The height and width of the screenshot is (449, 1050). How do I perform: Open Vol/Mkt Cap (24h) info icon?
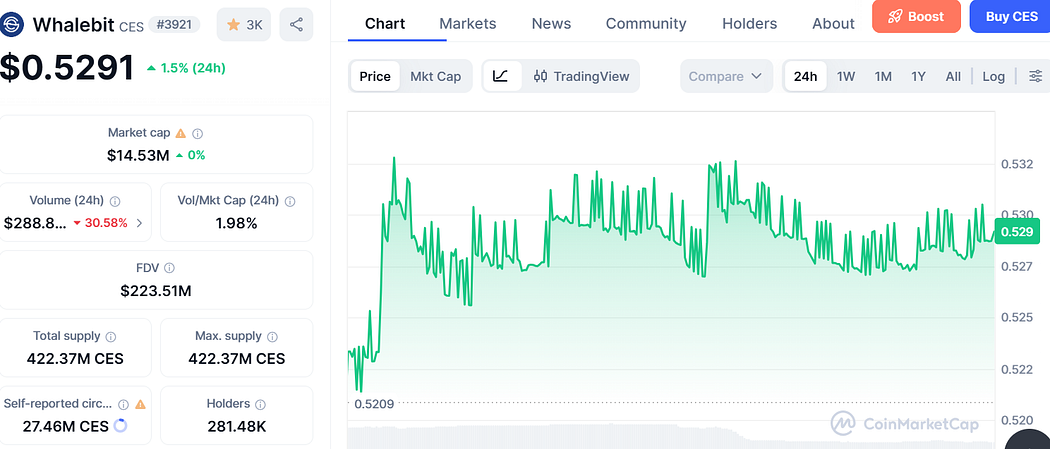click(290, 201)
